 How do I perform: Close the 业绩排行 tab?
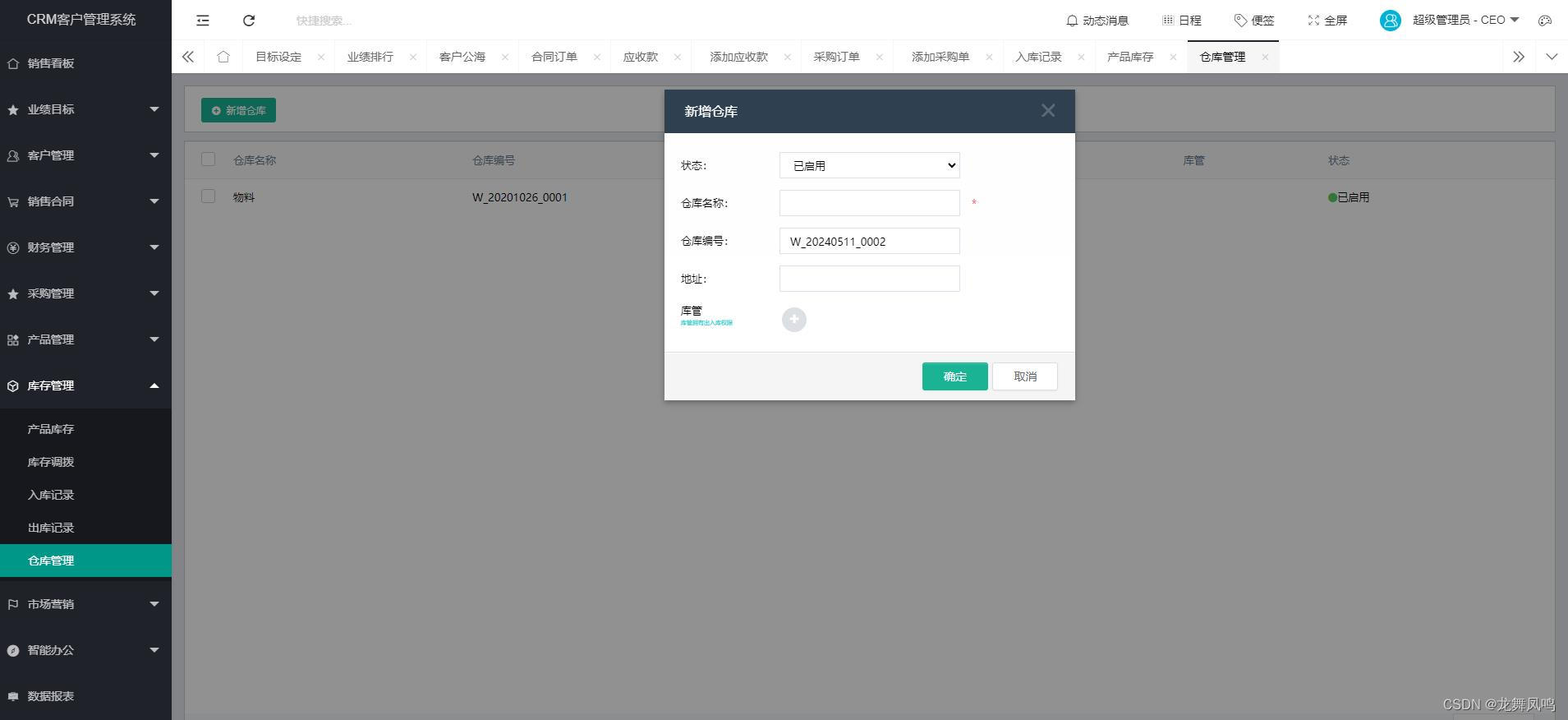pos(413,57)
